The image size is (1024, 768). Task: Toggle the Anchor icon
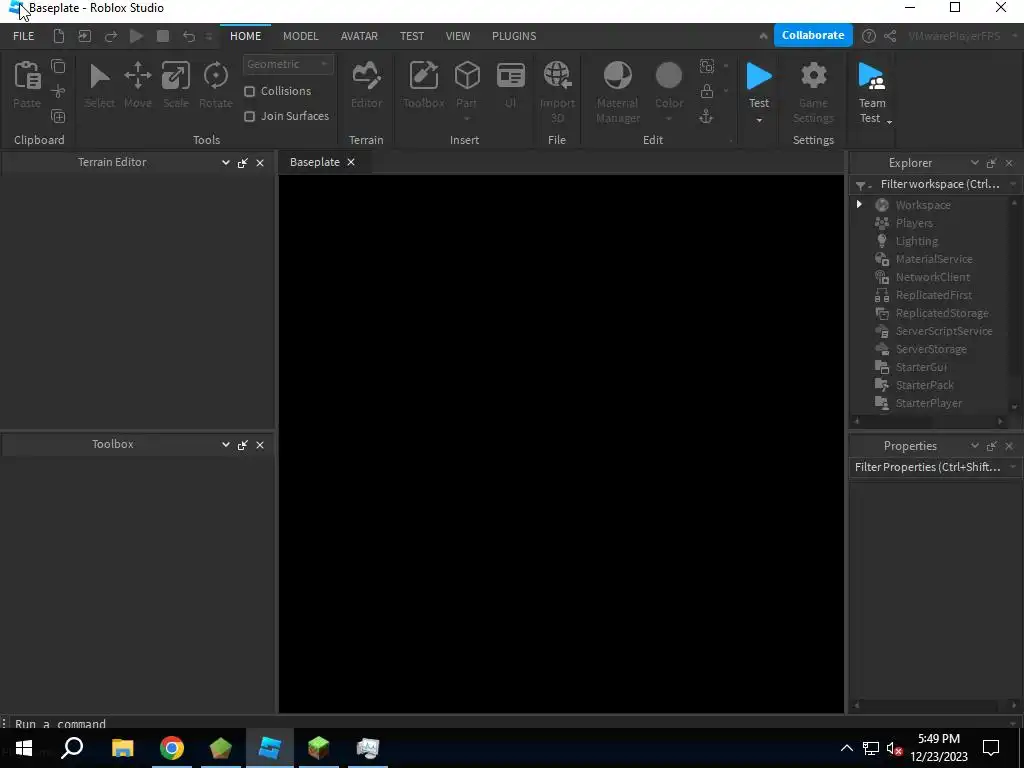(706, 116)
